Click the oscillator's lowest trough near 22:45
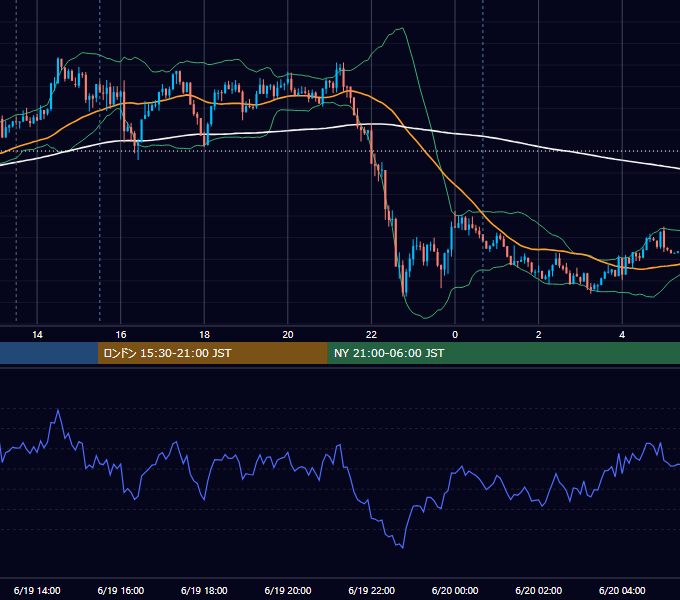The height and width of the screenshot is (600, 680). (403, 548)
